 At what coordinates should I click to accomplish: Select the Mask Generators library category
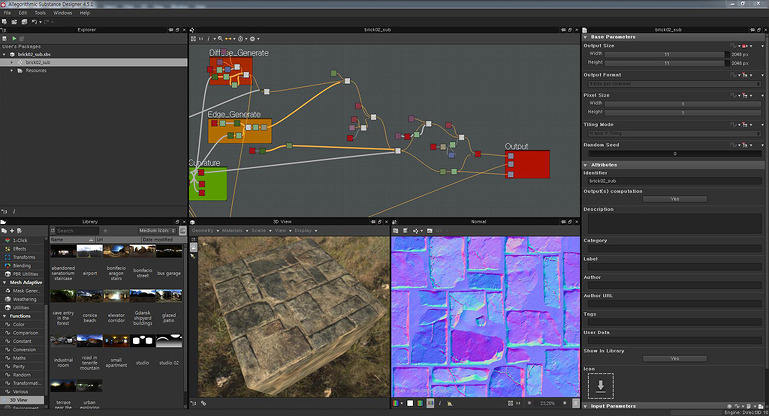tap(26, 291)
